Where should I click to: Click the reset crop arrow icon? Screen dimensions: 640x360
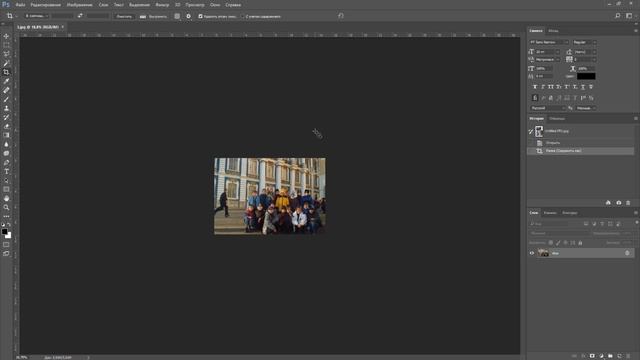pos(341,16)
